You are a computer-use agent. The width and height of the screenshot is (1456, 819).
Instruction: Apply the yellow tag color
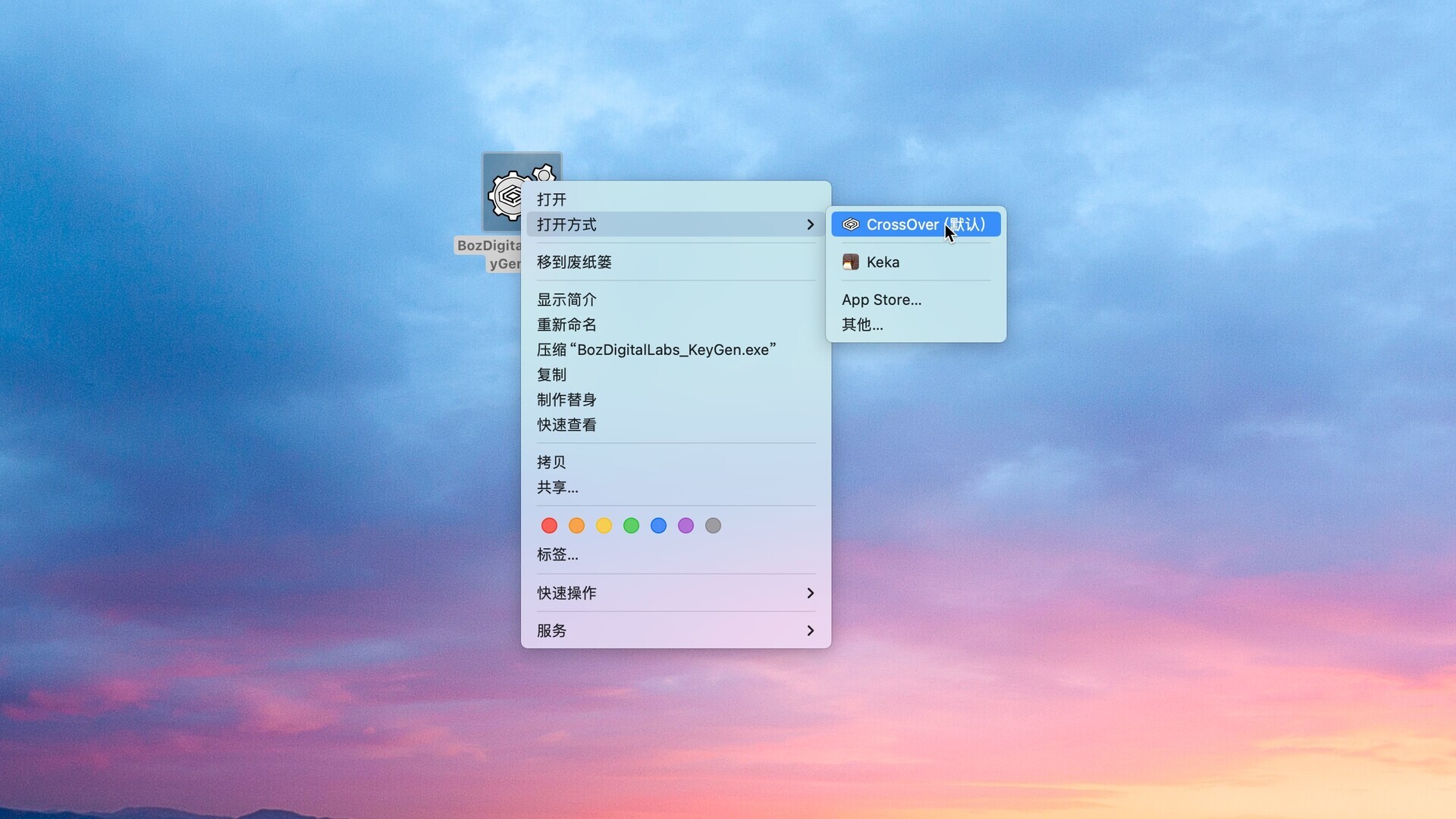click(x=604, y=526)
